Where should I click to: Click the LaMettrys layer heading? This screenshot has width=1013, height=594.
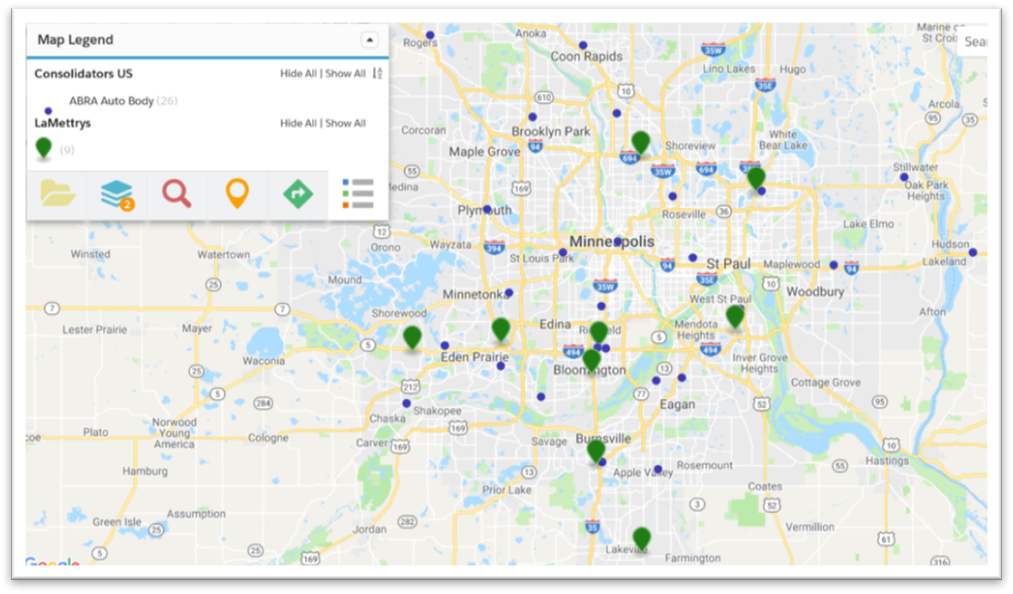62,123
